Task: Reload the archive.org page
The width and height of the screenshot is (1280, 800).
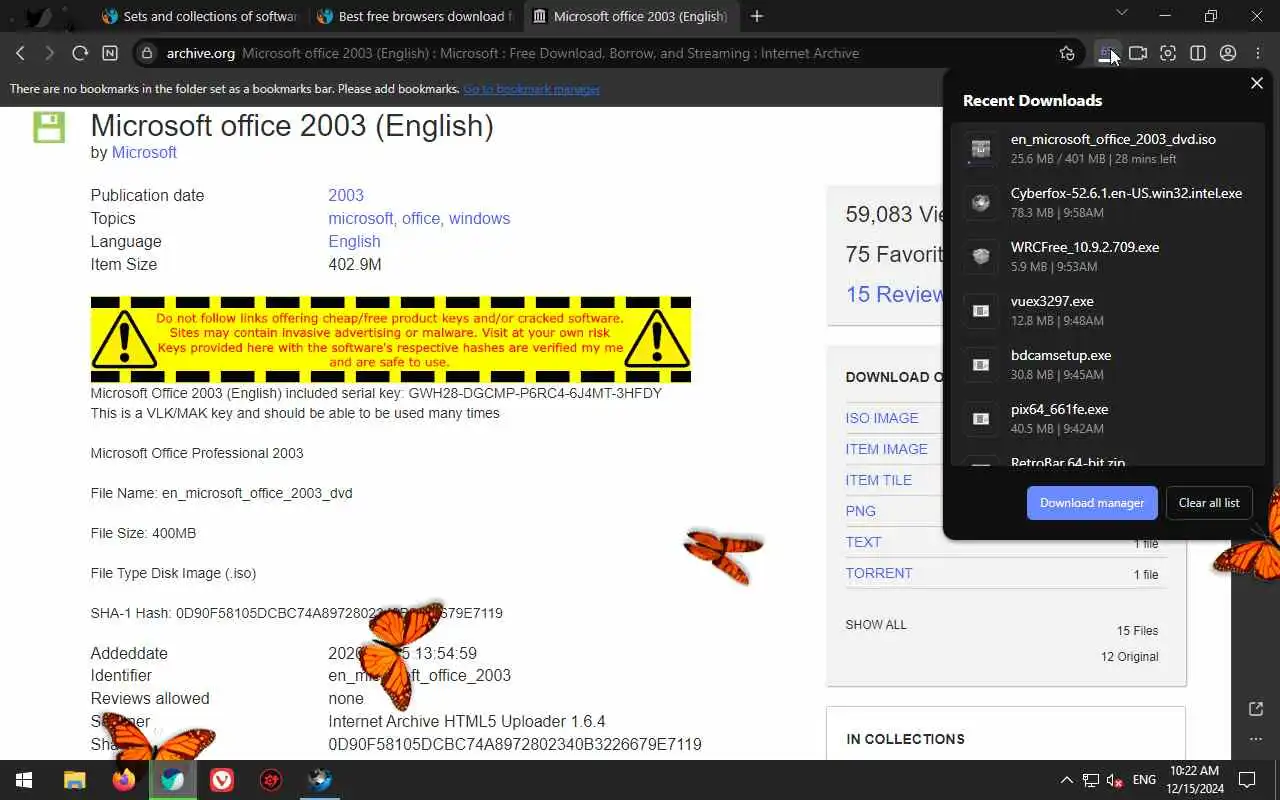Action: (80, 53)
